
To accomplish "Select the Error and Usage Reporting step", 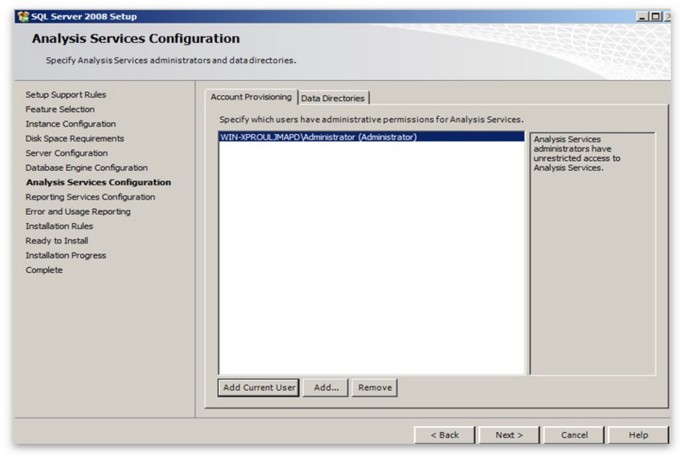I will coord(78,212).
